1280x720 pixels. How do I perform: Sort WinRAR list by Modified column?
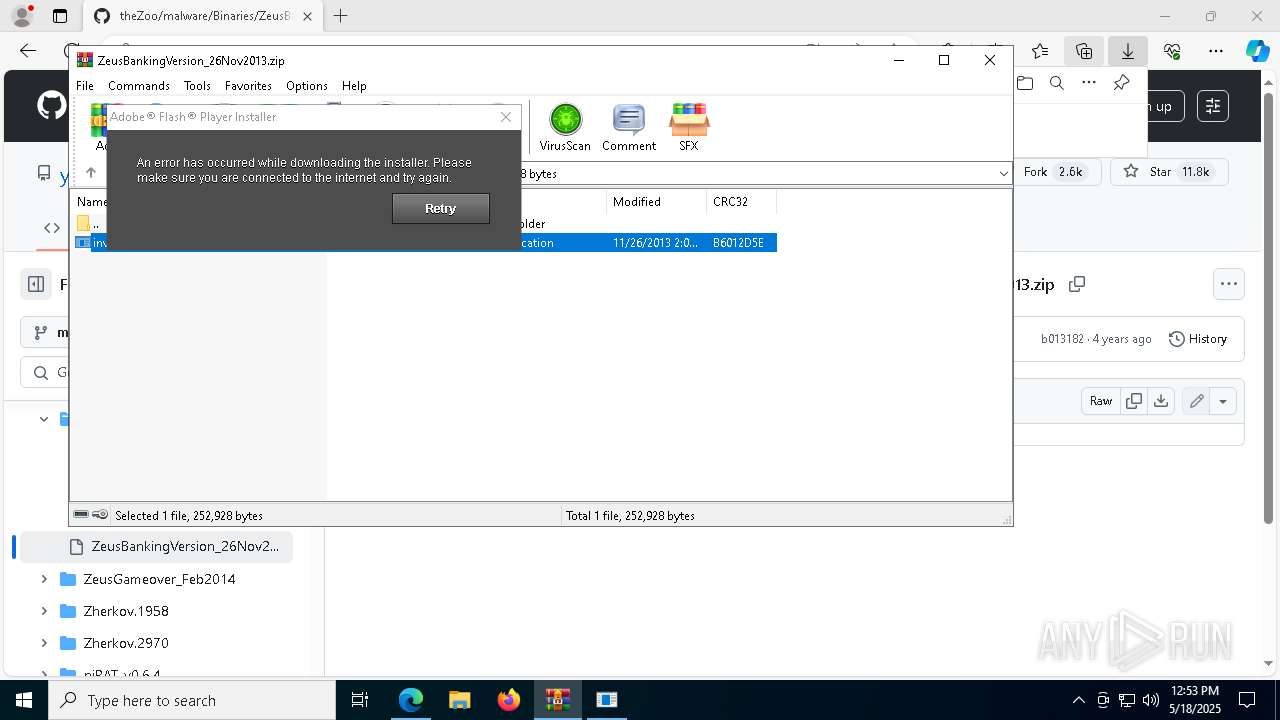pyautogui.click(x=656, y=202)
